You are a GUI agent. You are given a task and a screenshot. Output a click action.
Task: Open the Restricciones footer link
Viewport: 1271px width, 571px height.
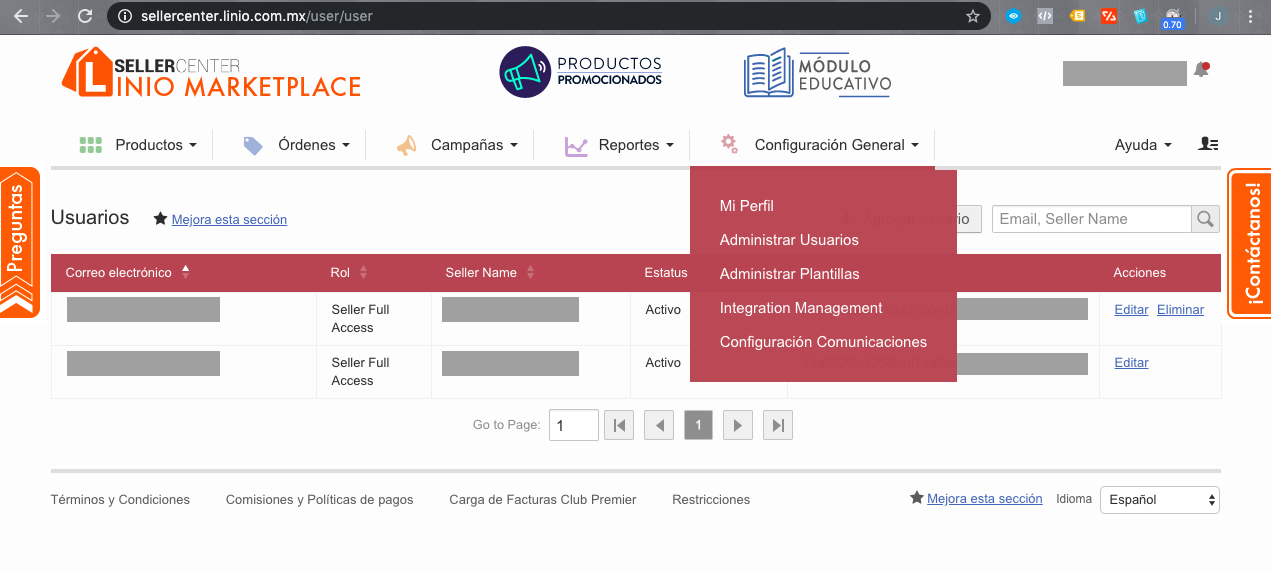(711, 500)
